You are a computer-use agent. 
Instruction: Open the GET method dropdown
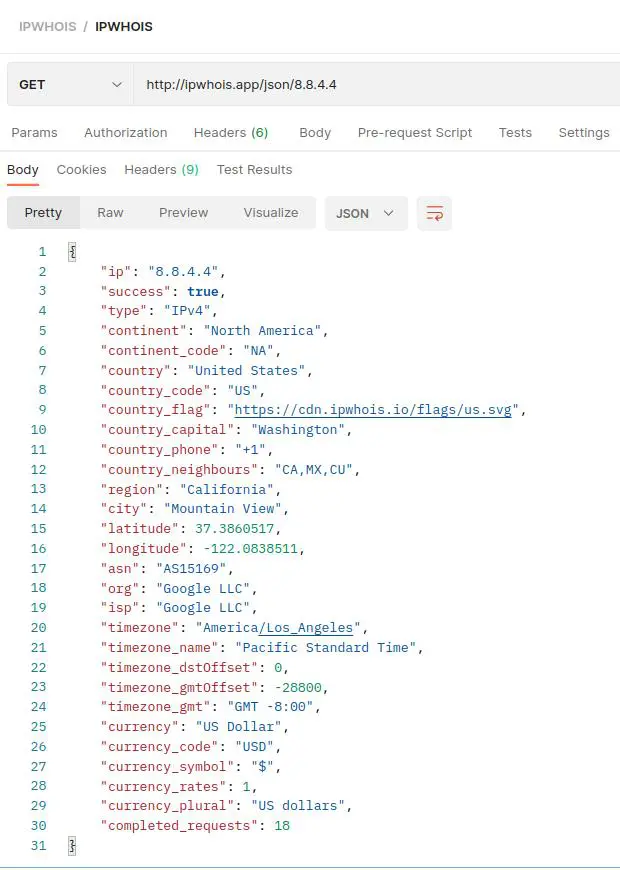click(x=70, y=85)
